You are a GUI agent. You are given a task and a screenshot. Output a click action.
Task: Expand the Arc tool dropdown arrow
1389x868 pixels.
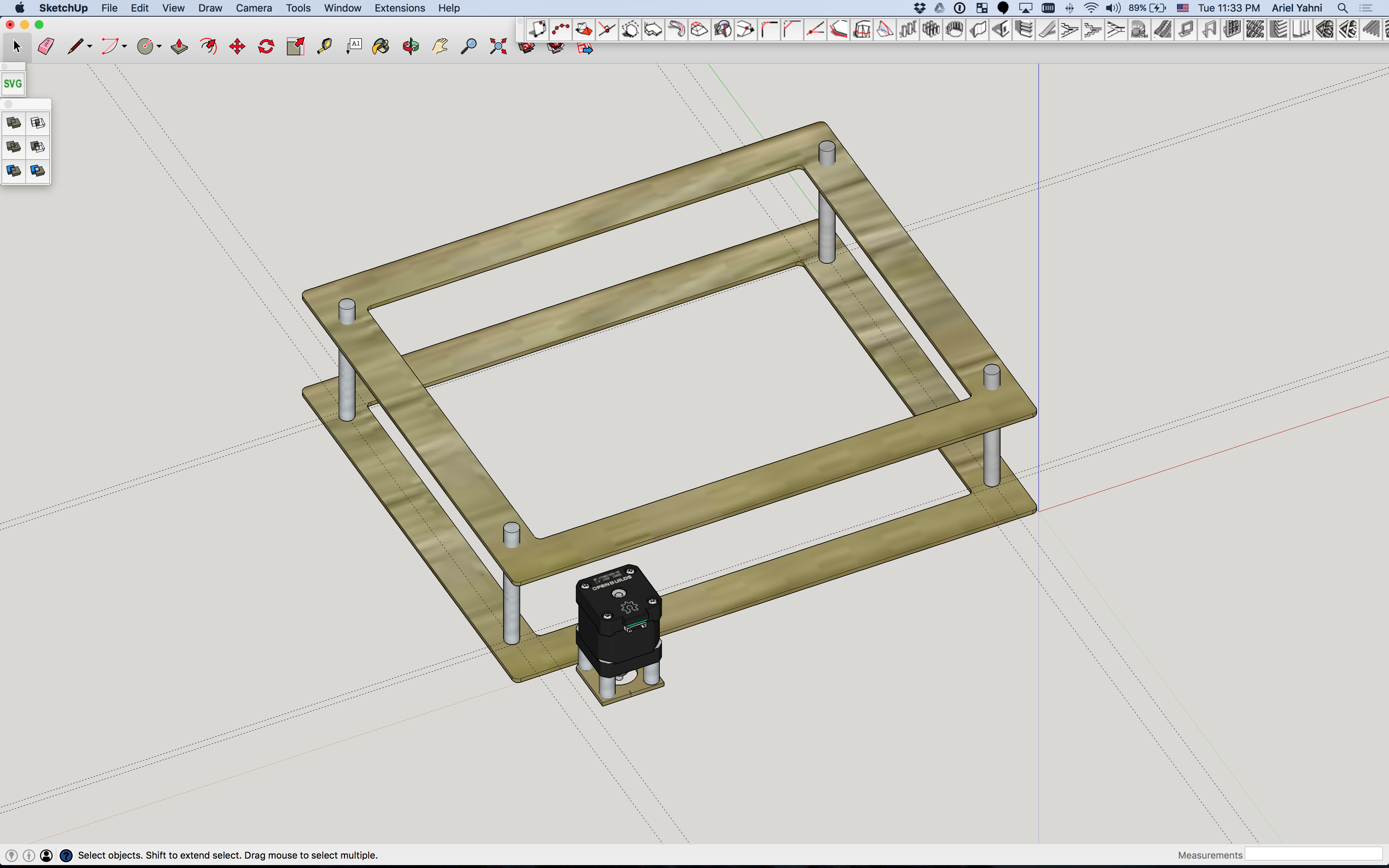(x=124, y=47)
